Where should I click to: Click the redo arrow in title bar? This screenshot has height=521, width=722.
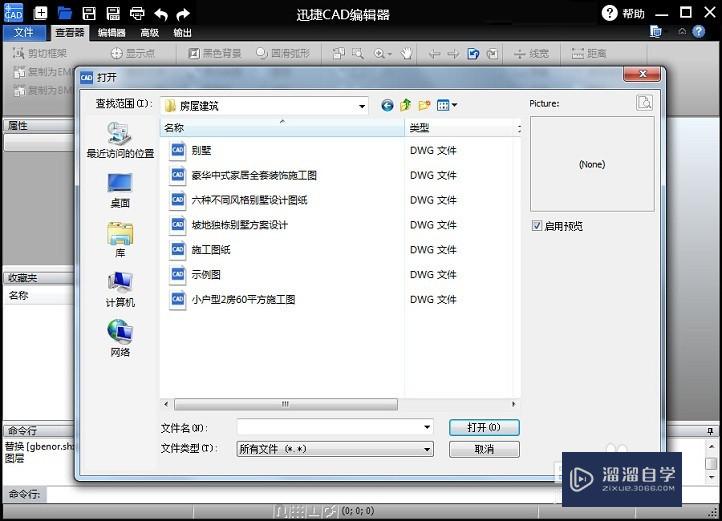coord(183,14)
